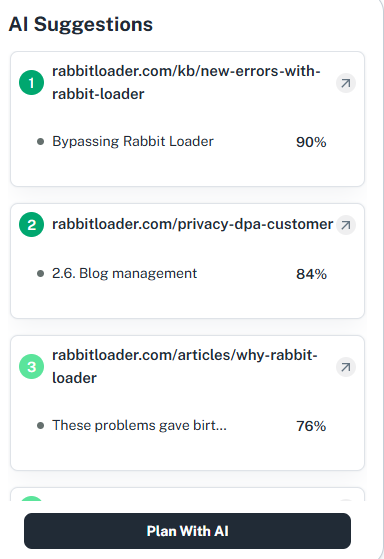Click the green number 2 badge
384x559 pixels.
click(31, 225)
